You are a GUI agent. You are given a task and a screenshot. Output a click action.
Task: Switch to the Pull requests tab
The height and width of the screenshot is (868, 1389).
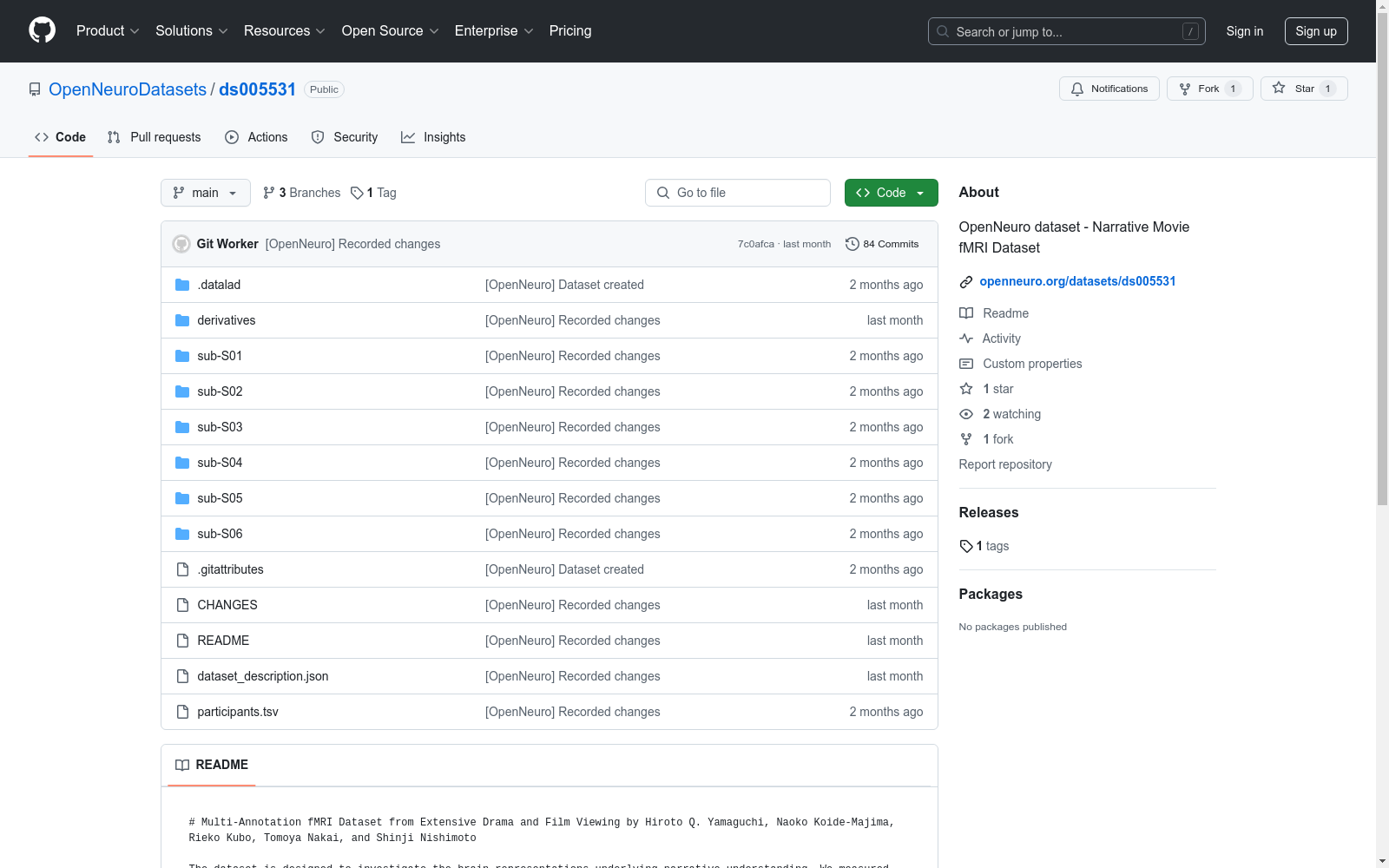pyautogui.click(x=154, y=137)
